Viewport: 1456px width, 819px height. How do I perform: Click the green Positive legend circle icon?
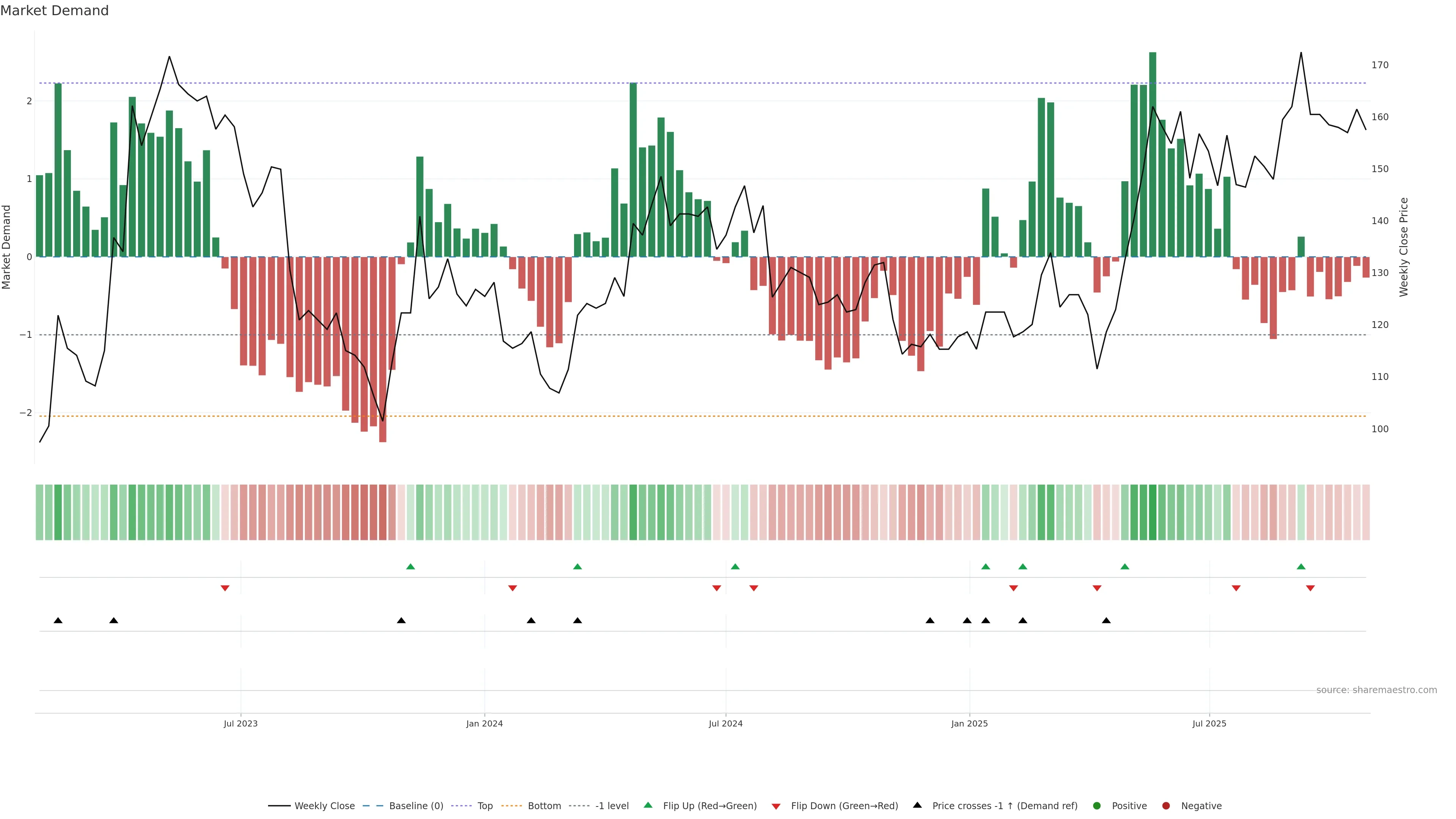[x=1097, y=805]
